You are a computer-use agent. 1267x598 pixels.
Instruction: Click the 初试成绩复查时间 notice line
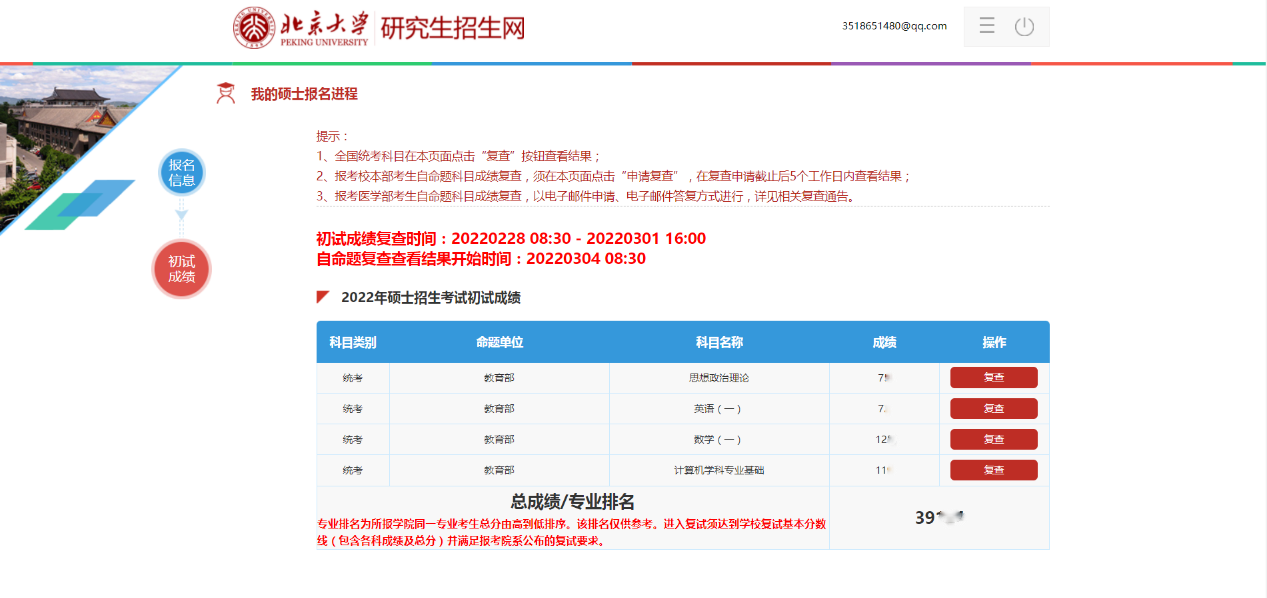[511, 238]
